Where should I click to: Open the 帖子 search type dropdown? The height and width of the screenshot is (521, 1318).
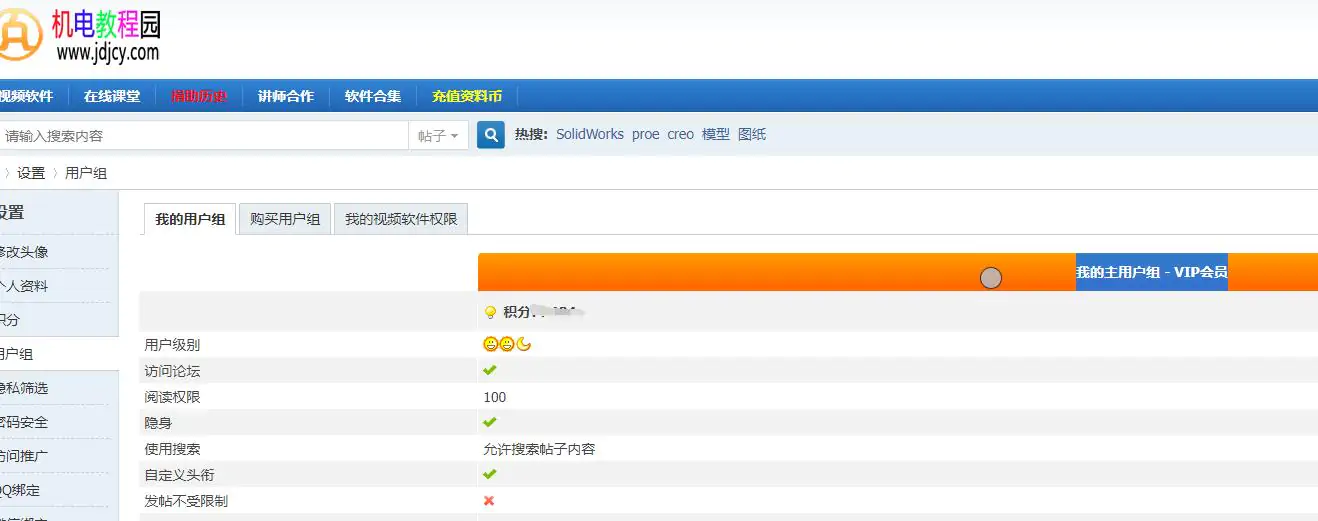[438, 135]
